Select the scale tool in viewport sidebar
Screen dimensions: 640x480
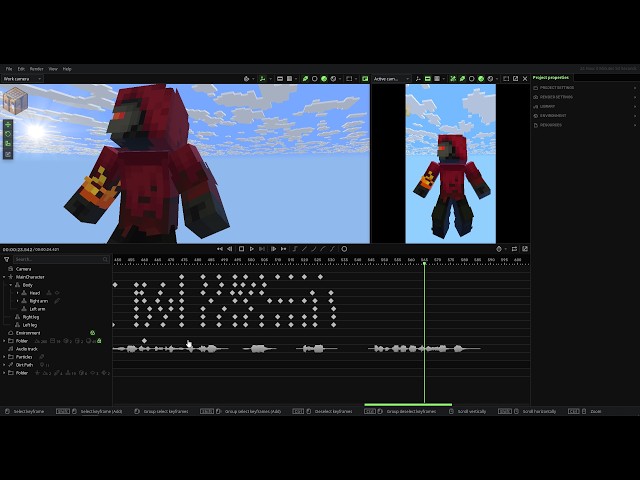8,144
